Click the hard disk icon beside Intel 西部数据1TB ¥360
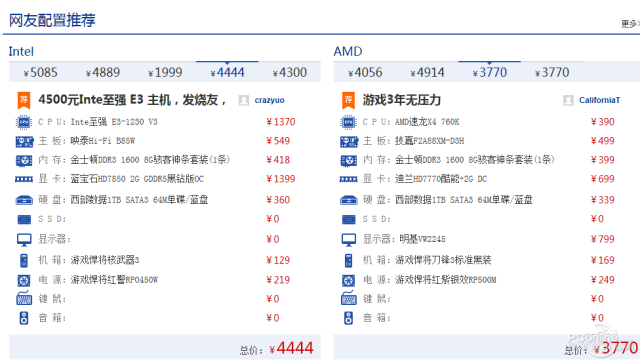The image size is (640, 364). click(24, 200)
